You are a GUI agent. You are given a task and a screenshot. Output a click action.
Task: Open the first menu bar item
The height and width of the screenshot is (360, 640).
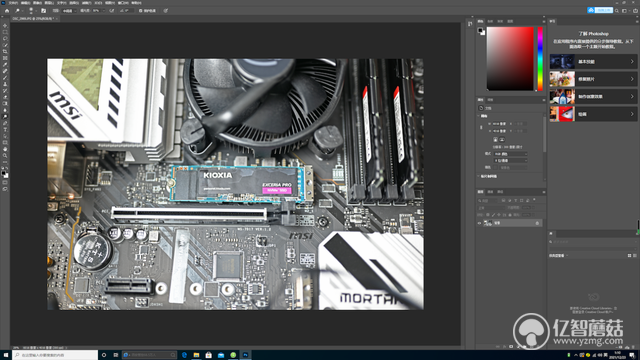pyautogui.click(x=13, y=3)
